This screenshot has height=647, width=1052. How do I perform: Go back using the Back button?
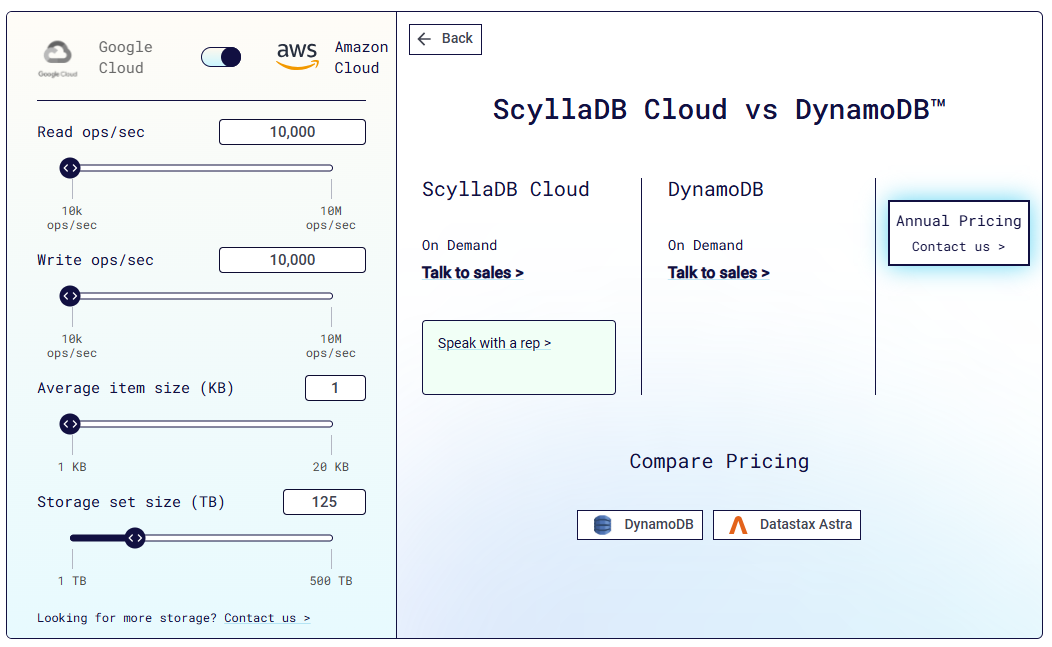(445, 39)
